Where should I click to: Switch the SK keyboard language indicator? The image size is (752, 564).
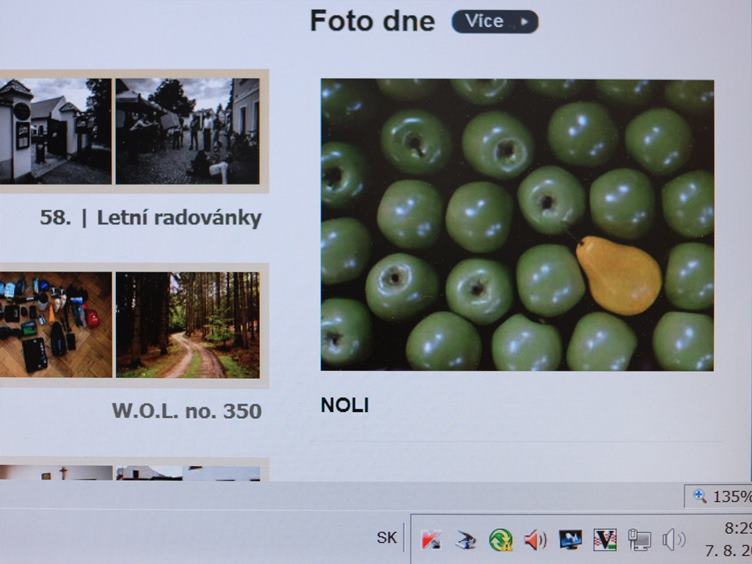click(387, 538)
